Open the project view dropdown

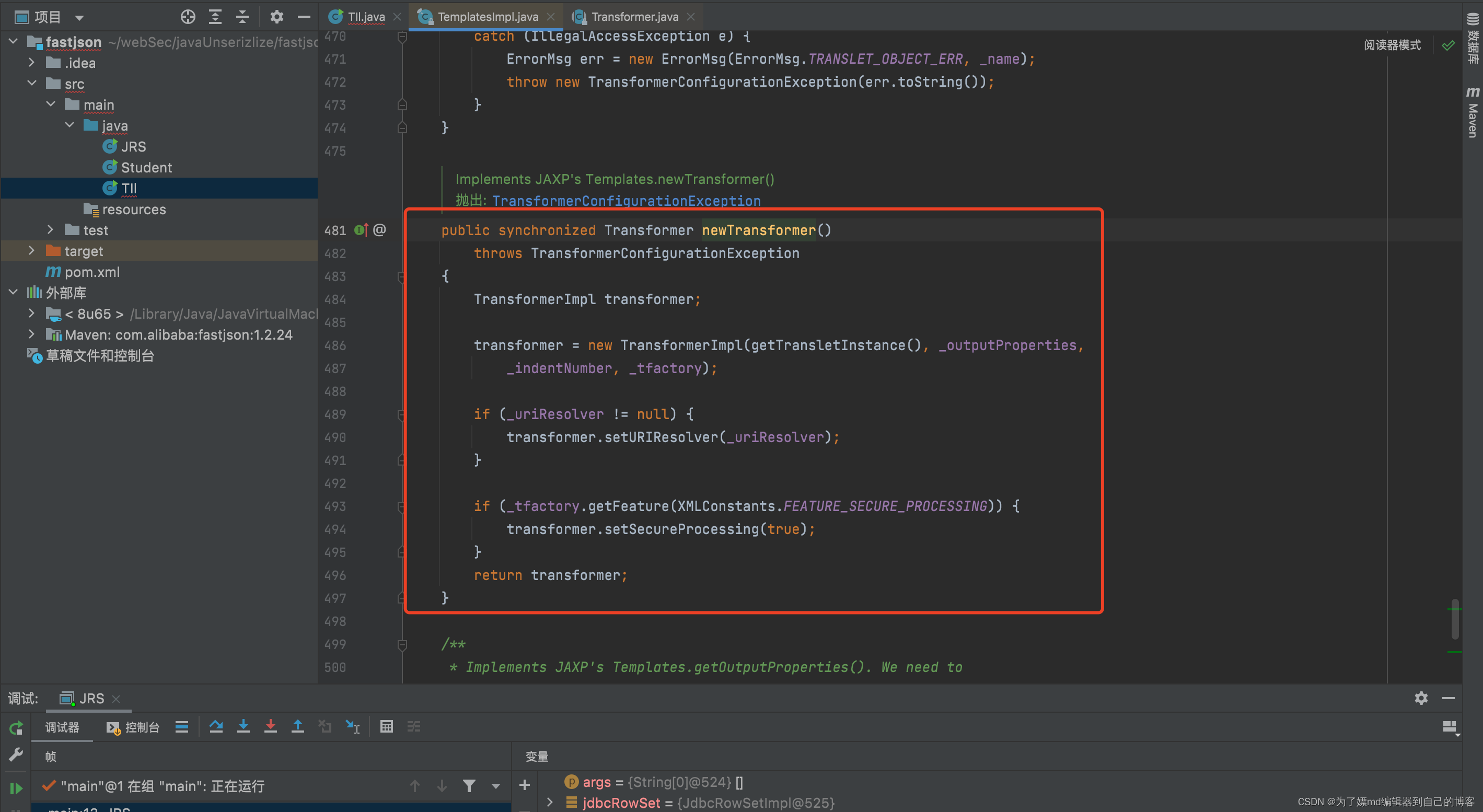pyautogui.click(x=79, y=18)
